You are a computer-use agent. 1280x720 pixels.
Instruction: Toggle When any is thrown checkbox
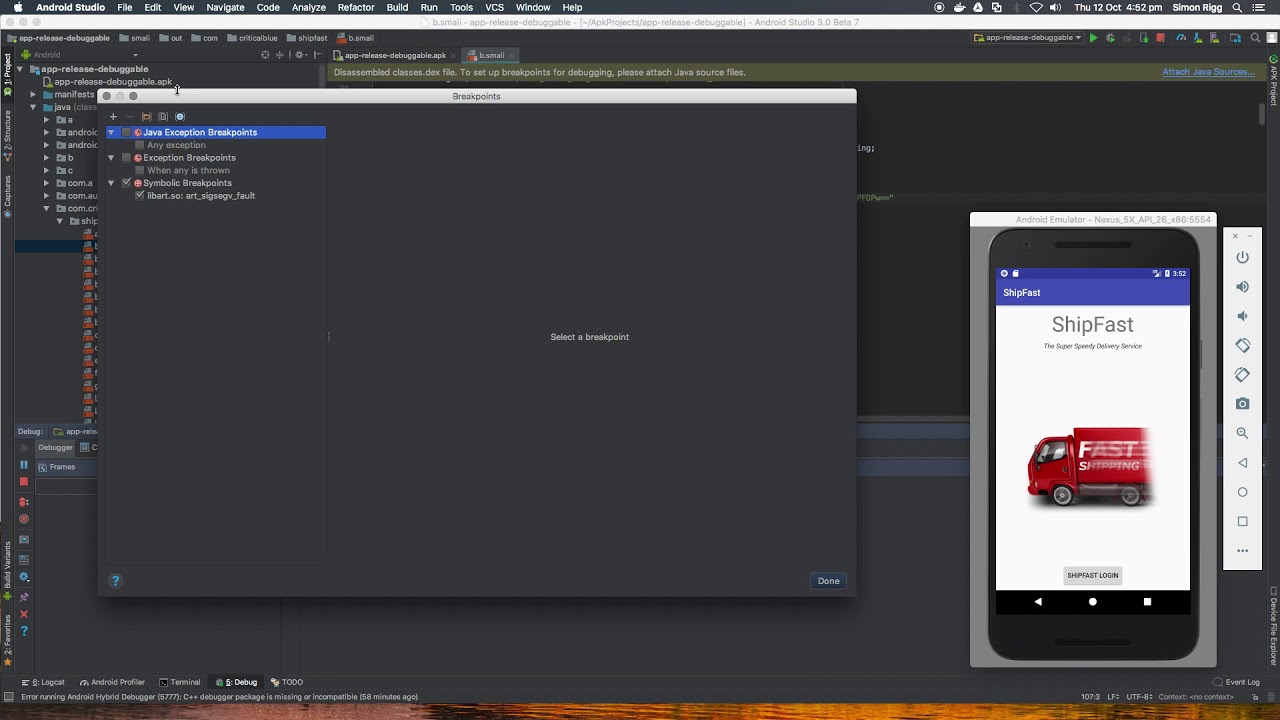139,171
